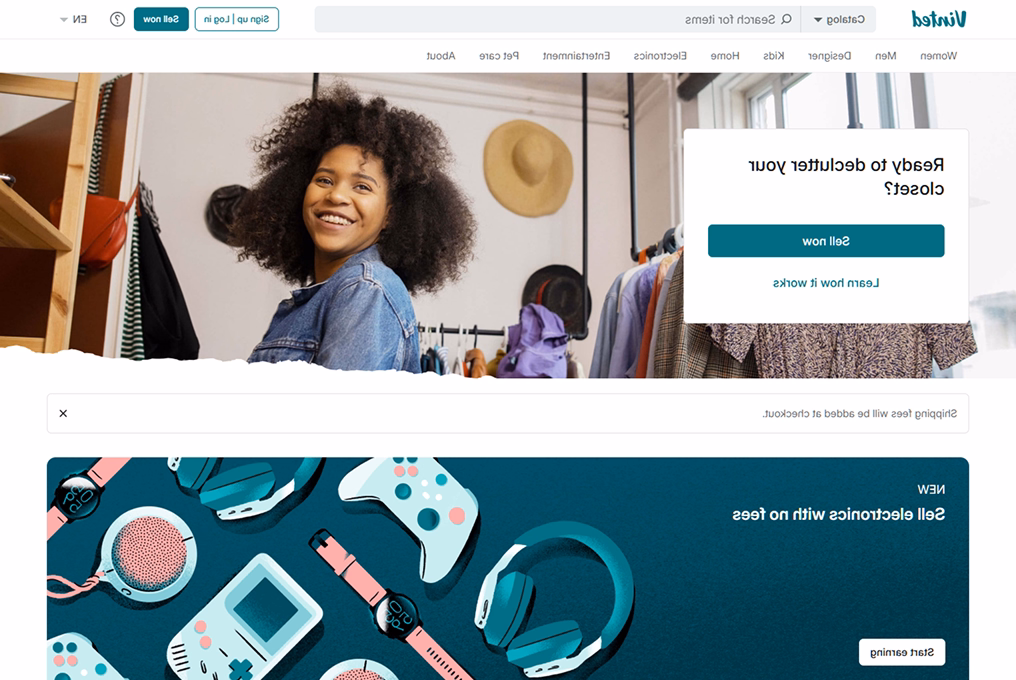
Task: Select the Pet care category
Action: tap(499, 56)
